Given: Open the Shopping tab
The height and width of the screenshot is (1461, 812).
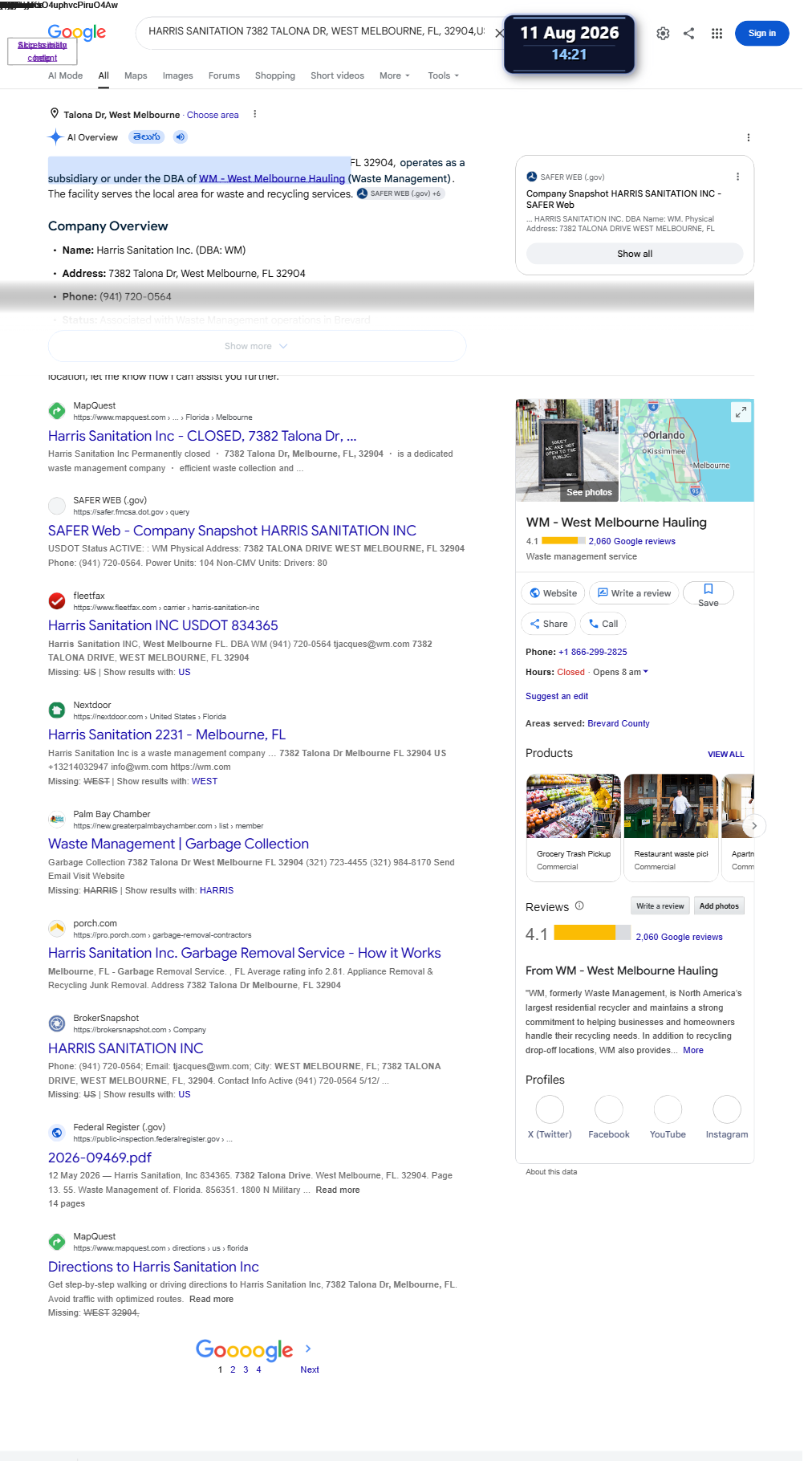Looking at the screenshot, I should (275, 75).
